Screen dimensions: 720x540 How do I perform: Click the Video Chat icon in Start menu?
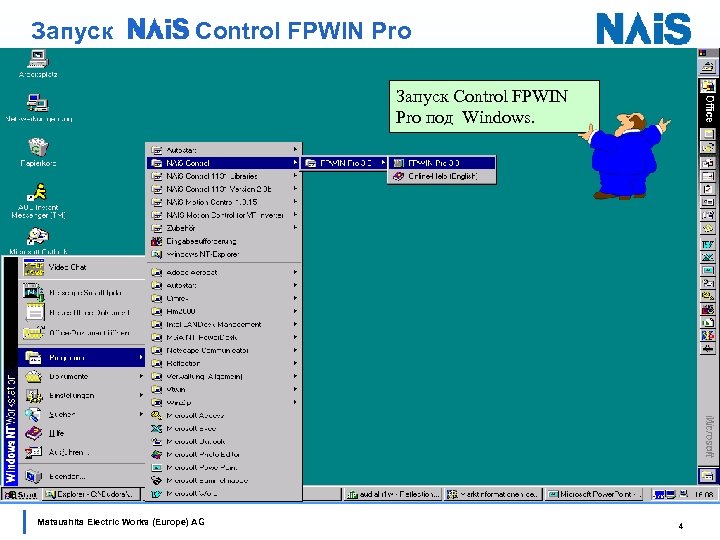(x=34, y=267)
